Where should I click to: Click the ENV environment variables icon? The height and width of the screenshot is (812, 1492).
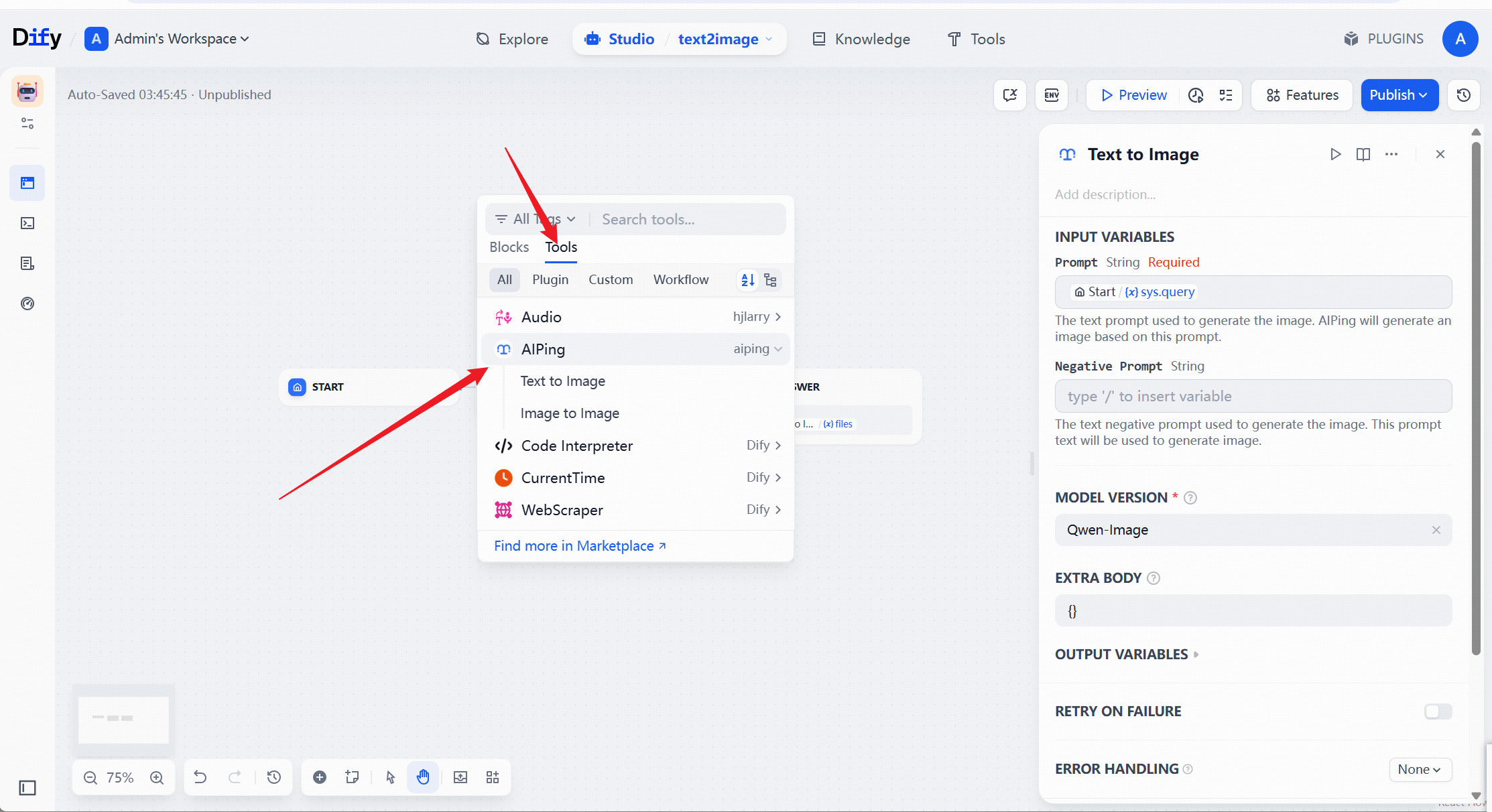point(1051,95)
